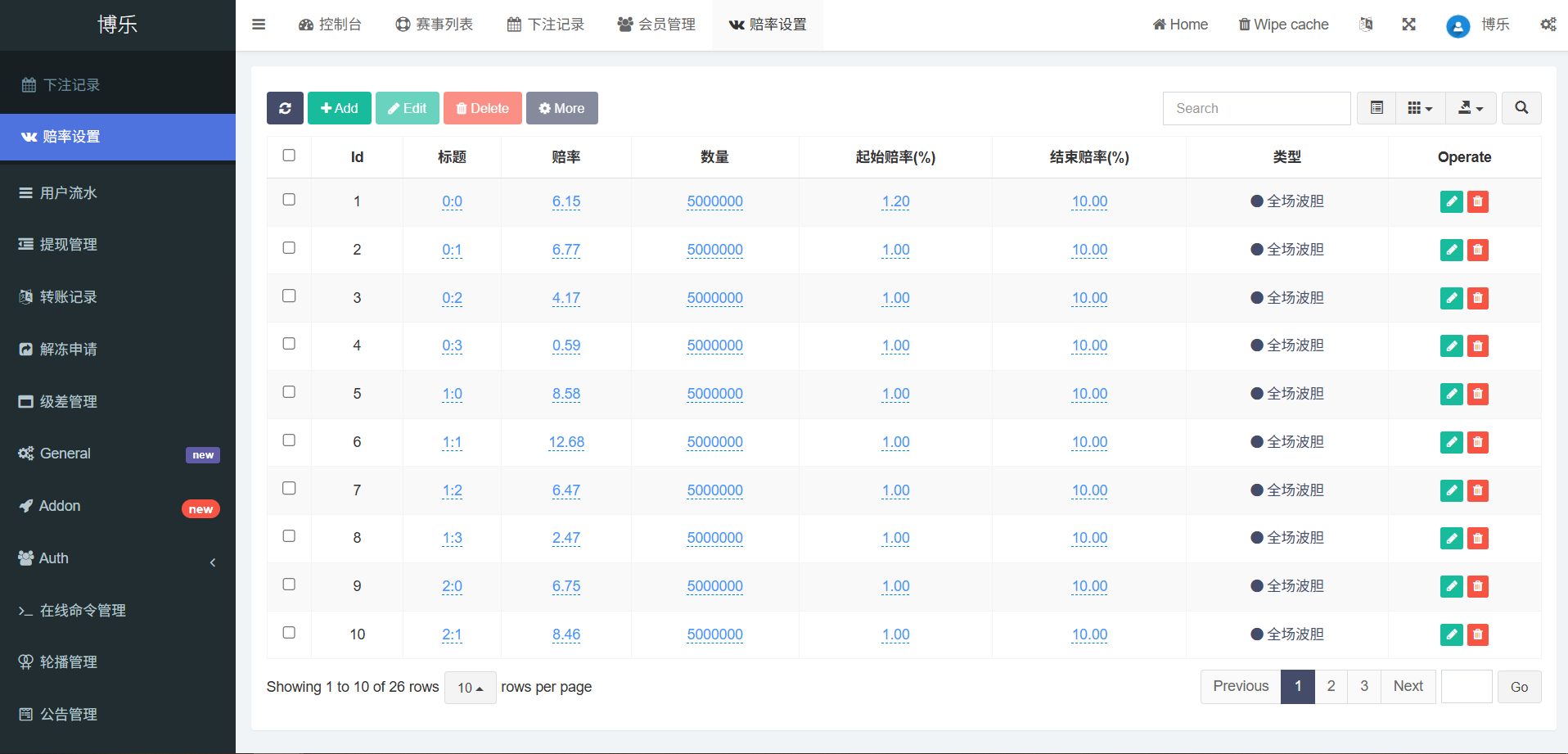Toggle the table card view icon

coord(1377,108)
